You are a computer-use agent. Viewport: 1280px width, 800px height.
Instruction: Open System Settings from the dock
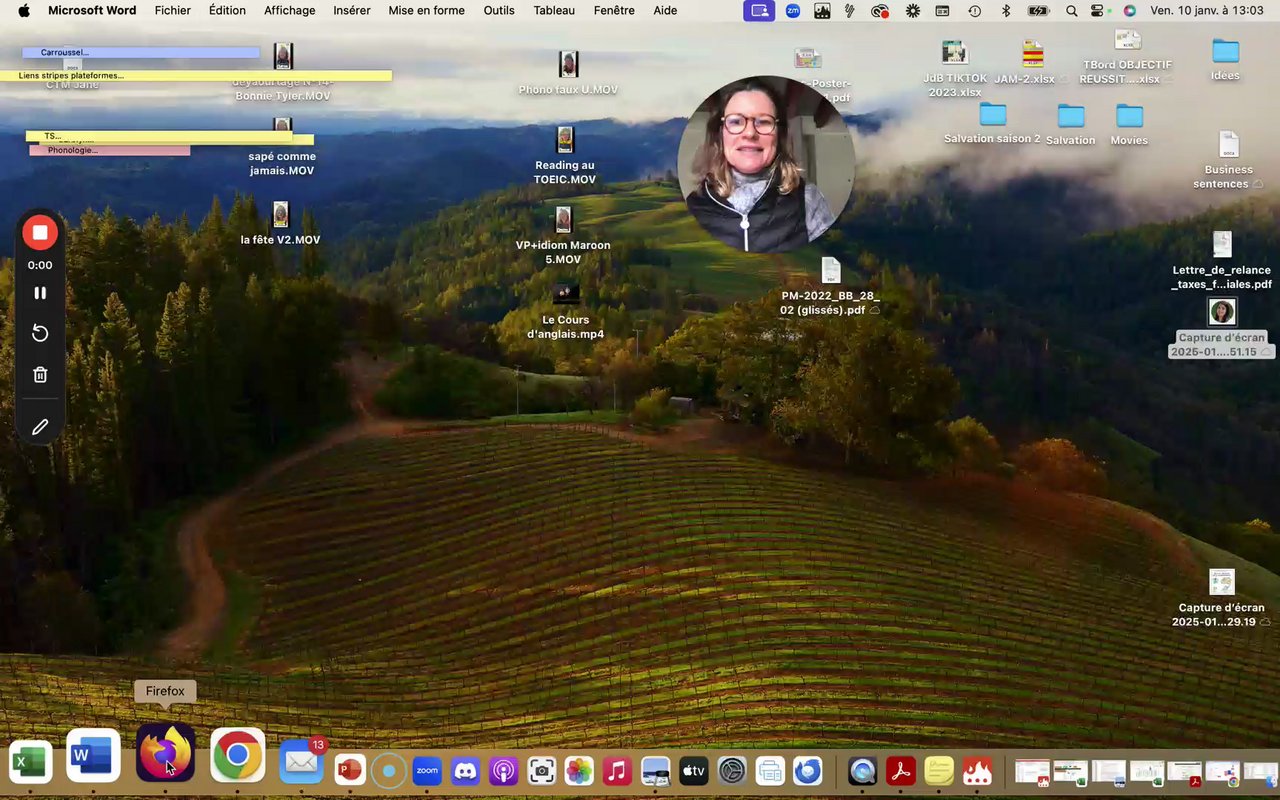tap(732, 770)
